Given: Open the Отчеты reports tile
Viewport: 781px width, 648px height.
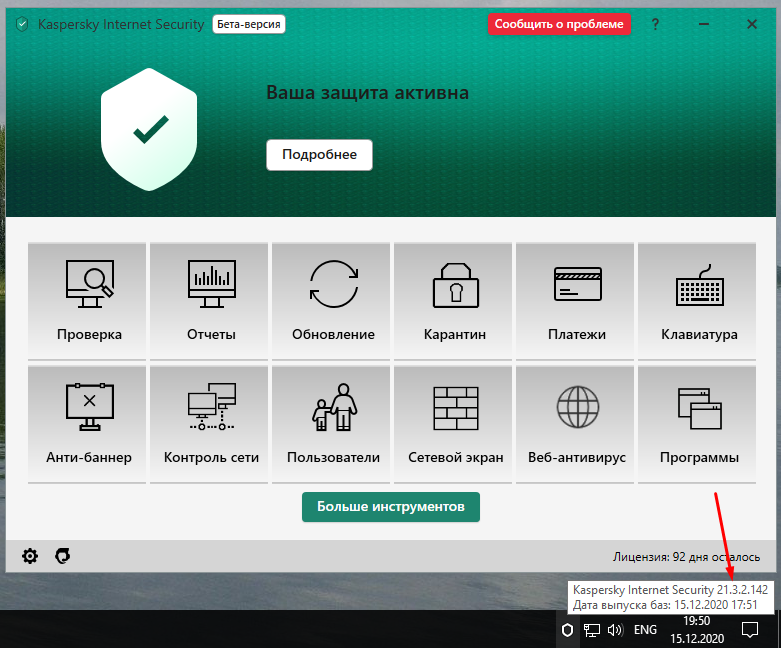Looking at the screenshot, I should pyautogui.click(x=209, y=300).
